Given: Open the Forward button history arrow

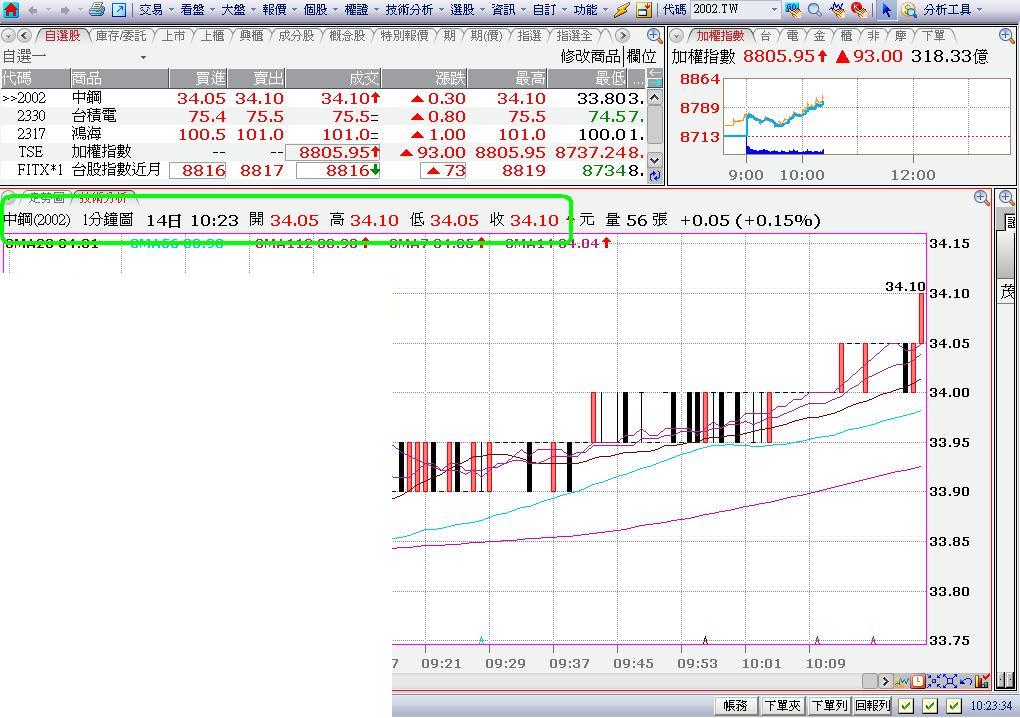Looking at the screenshot, I should (79, 10).
